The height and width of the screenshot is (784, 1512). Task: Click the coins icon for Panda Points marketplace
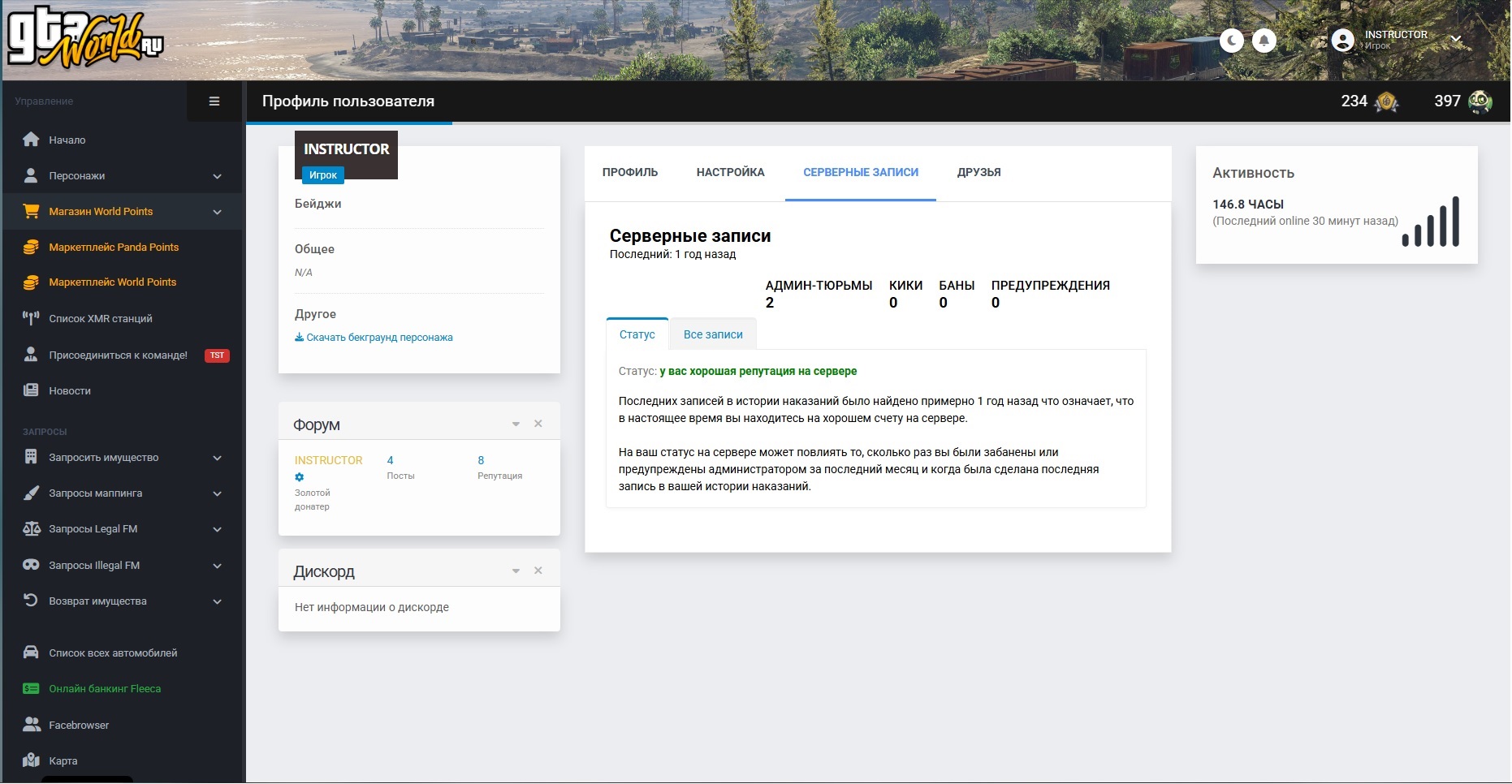click(x=31, y=247)
